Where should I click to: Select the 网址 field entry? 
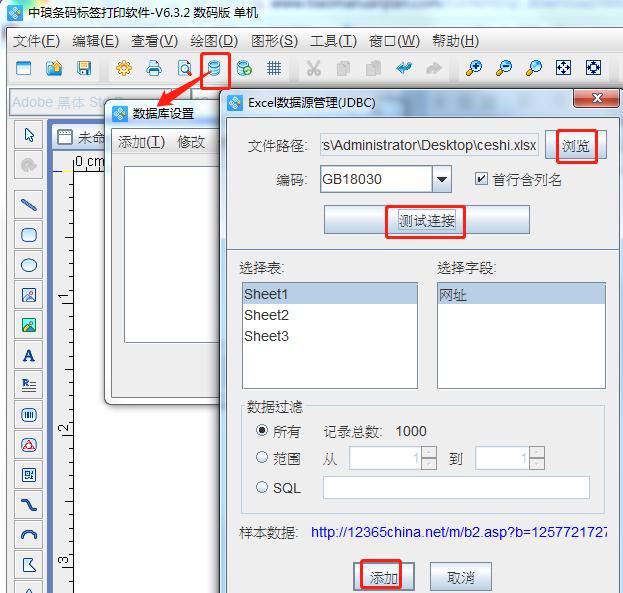(521, 295)
